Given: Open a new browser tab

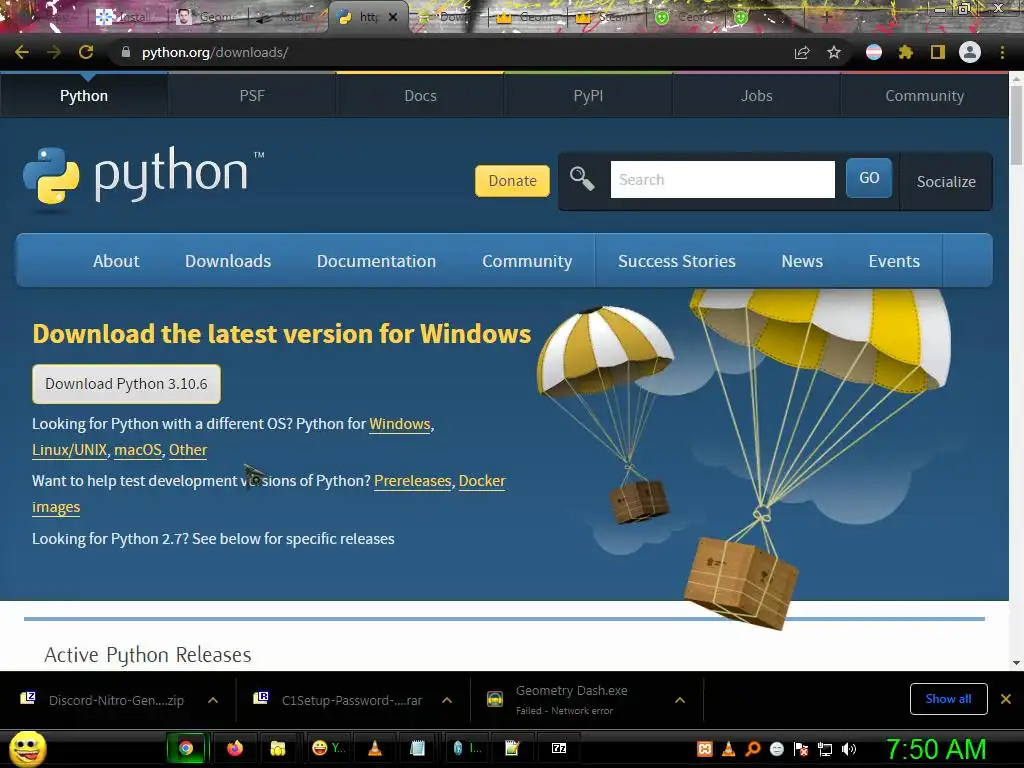Looking at the screenshot, I should pos(826,18).
